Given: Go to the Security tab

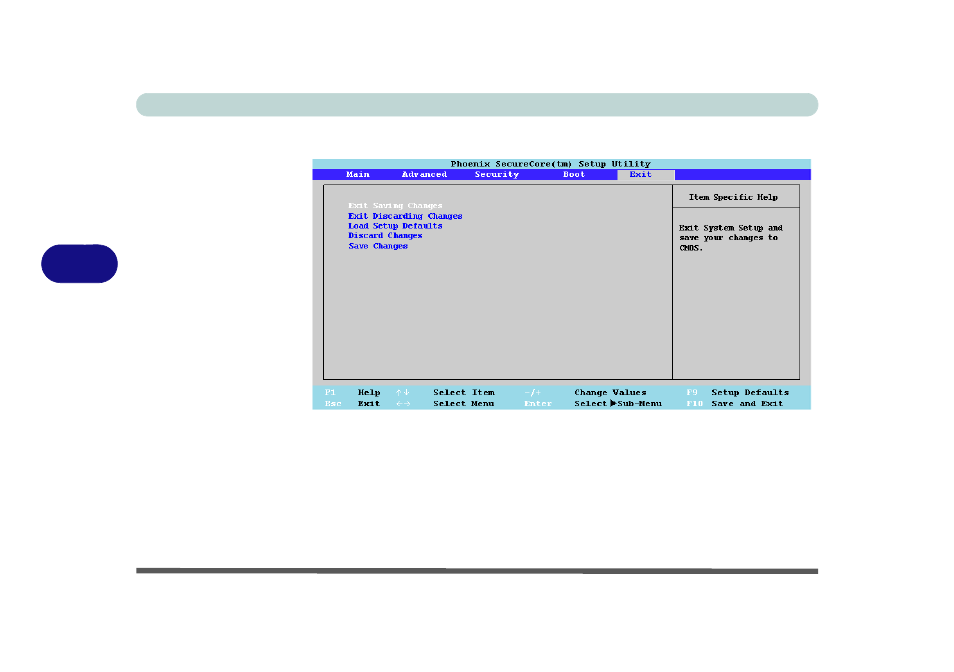Looking at the screenshot, I should [x=496, y=175].
